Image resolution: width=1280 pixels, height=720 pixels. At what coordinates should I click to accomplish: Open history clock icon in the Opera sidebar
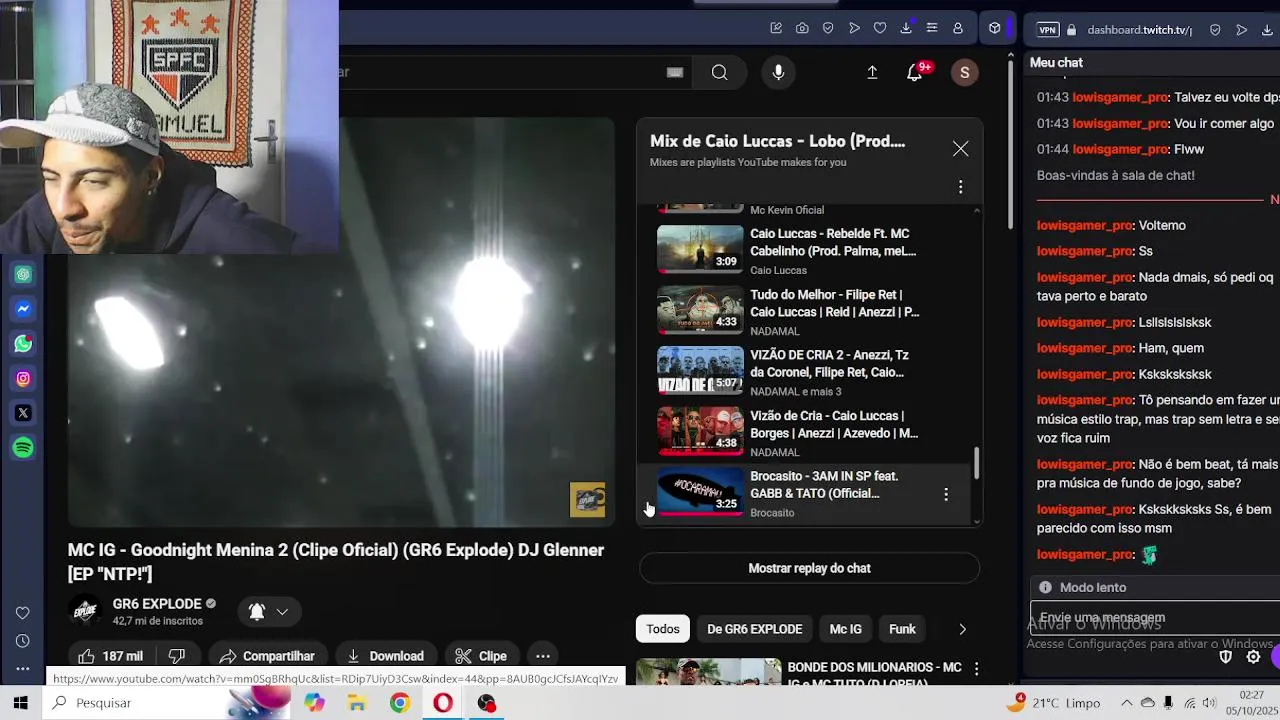[x=22, y=641]
